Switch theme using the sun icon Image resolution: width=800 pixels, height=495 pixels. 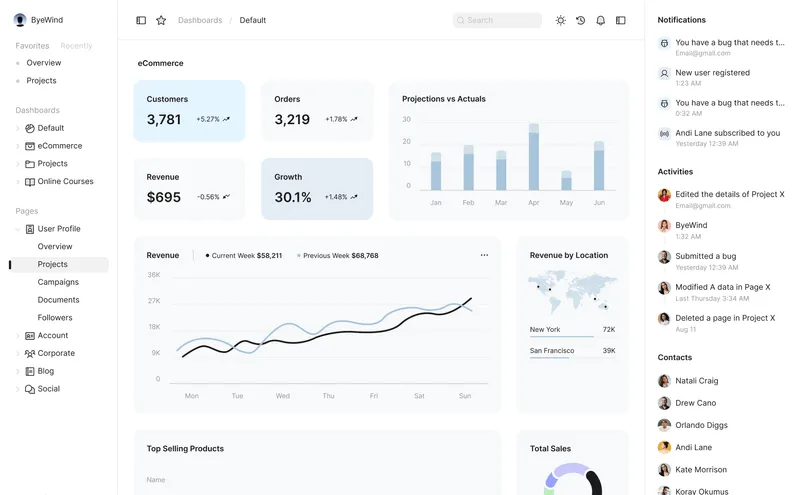pos(561,20)
